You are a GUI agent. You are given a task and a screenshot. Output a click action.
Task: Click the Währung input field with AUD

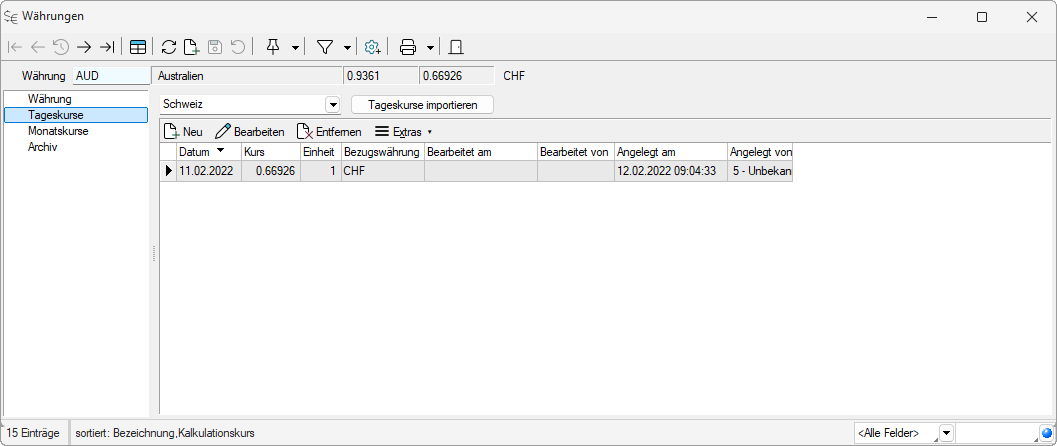(108, 76)
